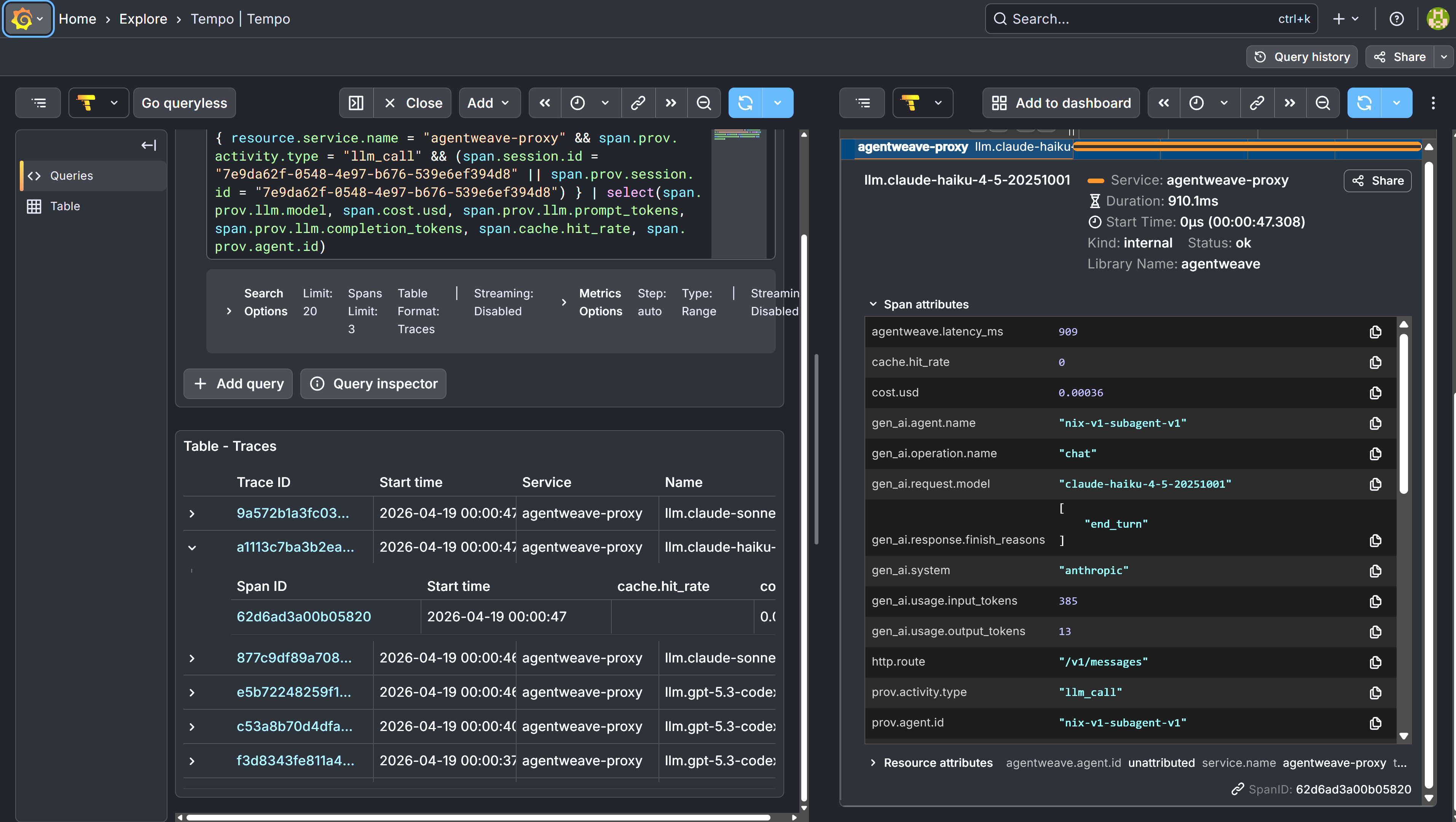The width and height of the screenshot is (1456, 822).
Task: Open the Add dropdown in left pane
Action: pos(489,103)
